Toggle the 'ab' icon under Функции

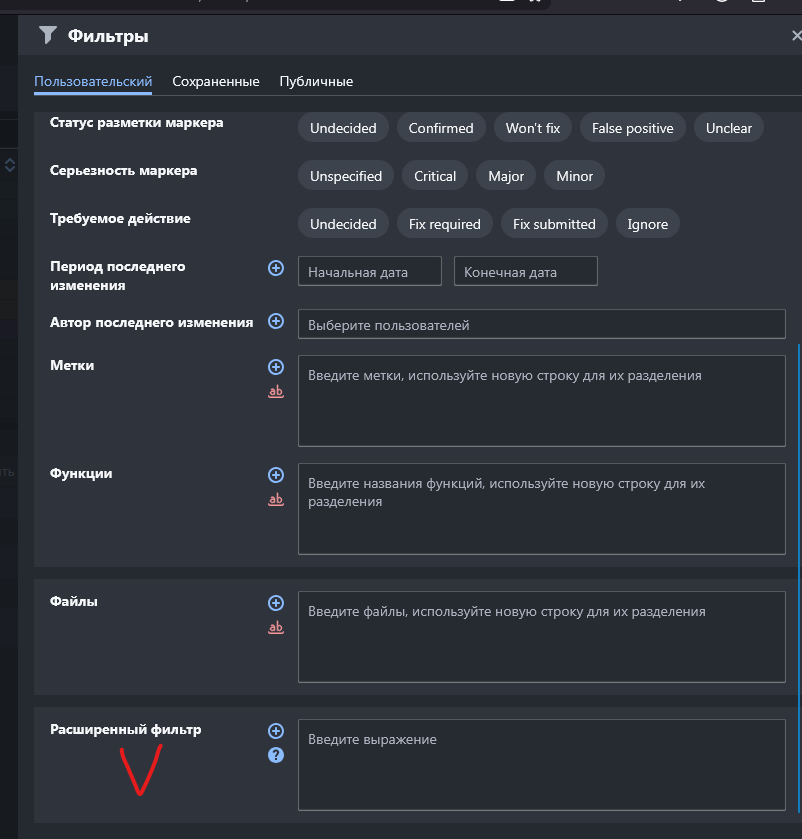click(276, 500)
